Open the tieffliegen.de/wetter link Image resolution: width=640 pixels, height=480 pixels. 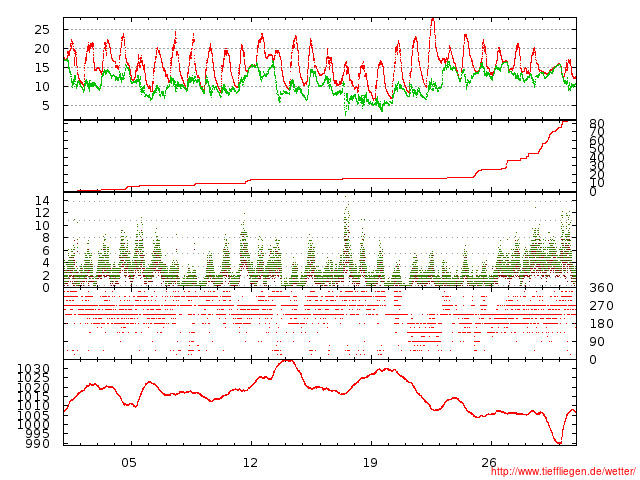tap(563, 472)
